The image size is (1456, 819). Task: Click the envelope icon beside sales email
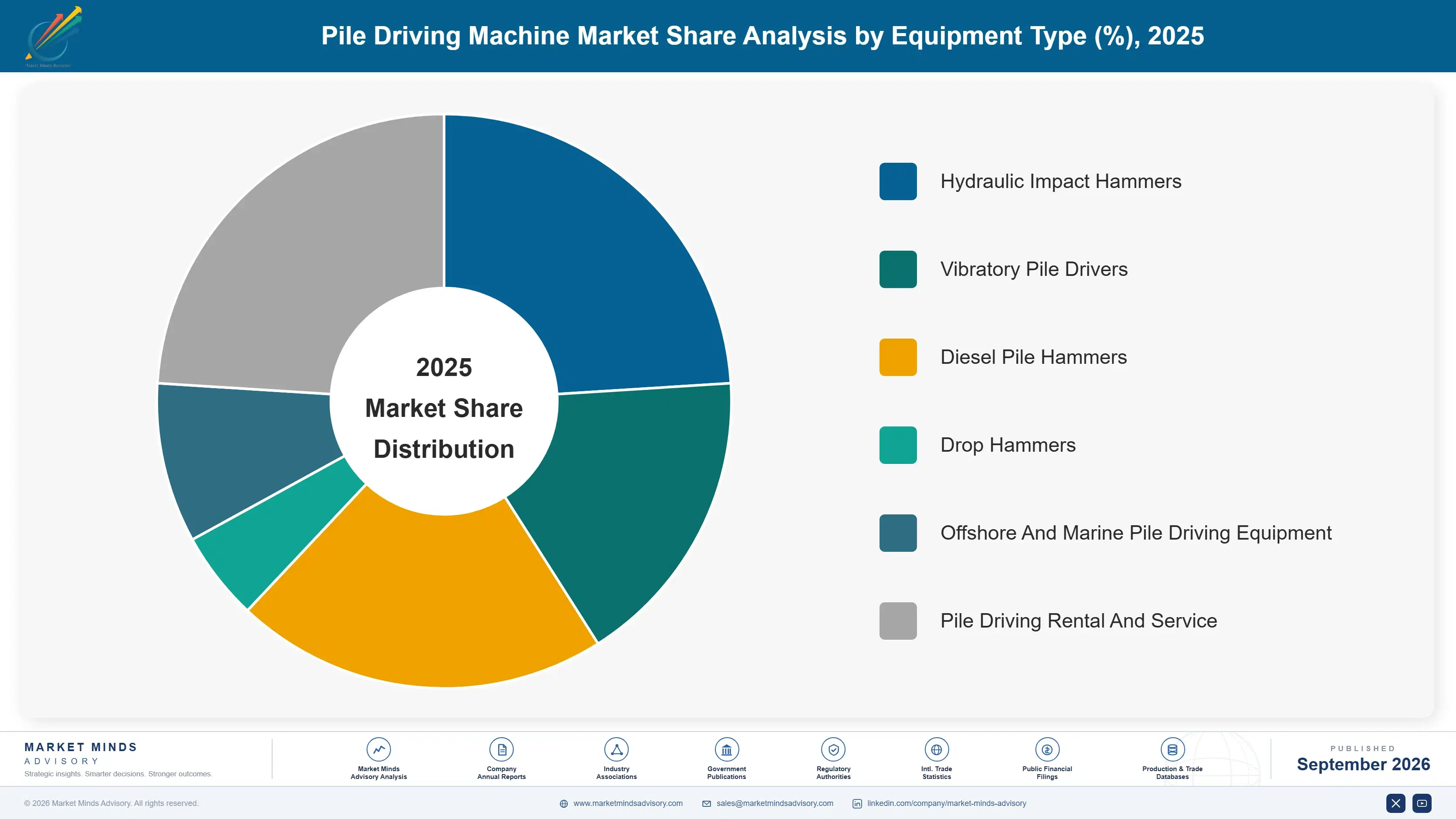pyautogui.click(x=707, y=804)
